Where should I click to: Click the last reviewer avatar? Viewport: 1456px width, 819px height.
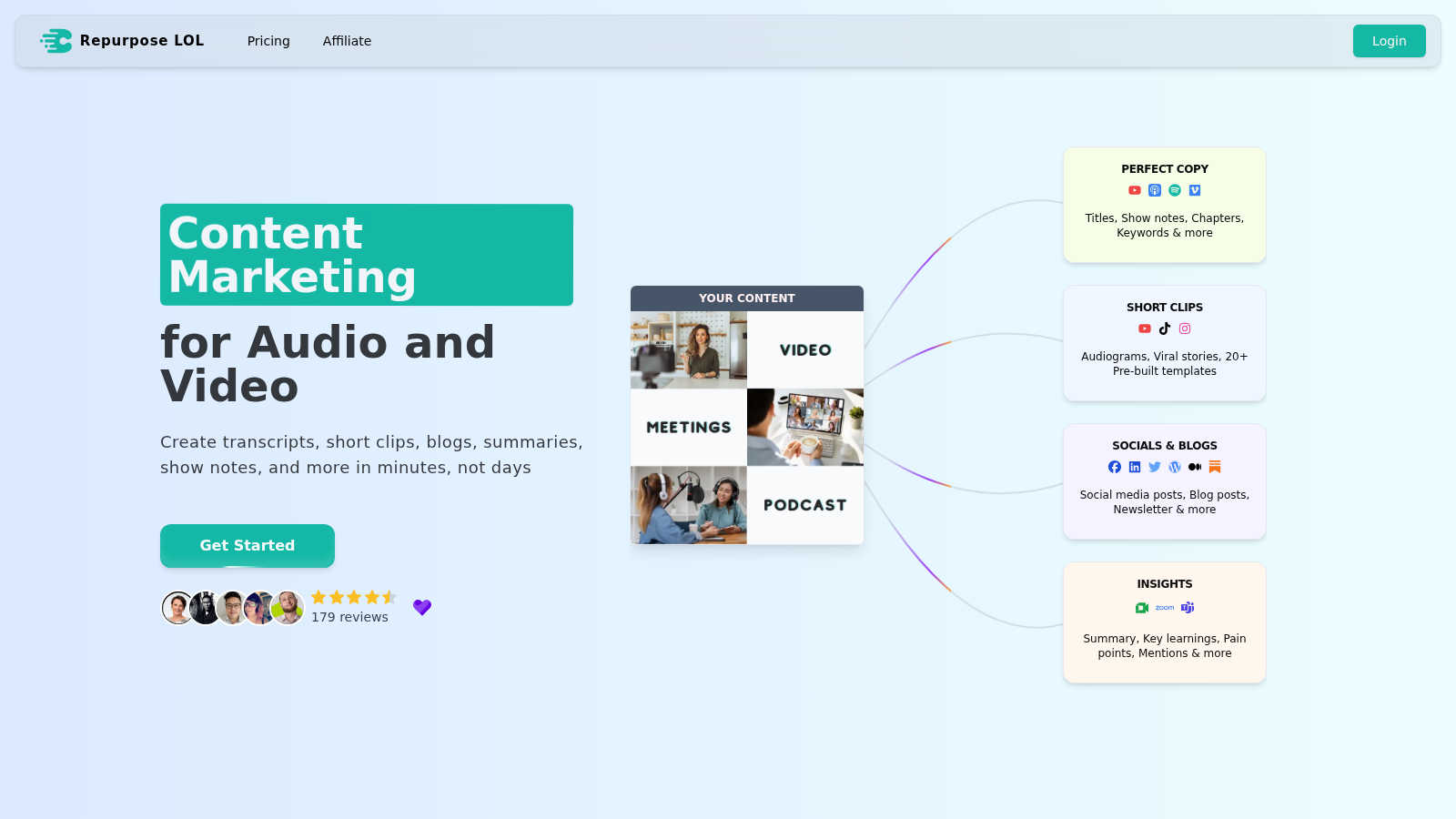pos(288,608)
